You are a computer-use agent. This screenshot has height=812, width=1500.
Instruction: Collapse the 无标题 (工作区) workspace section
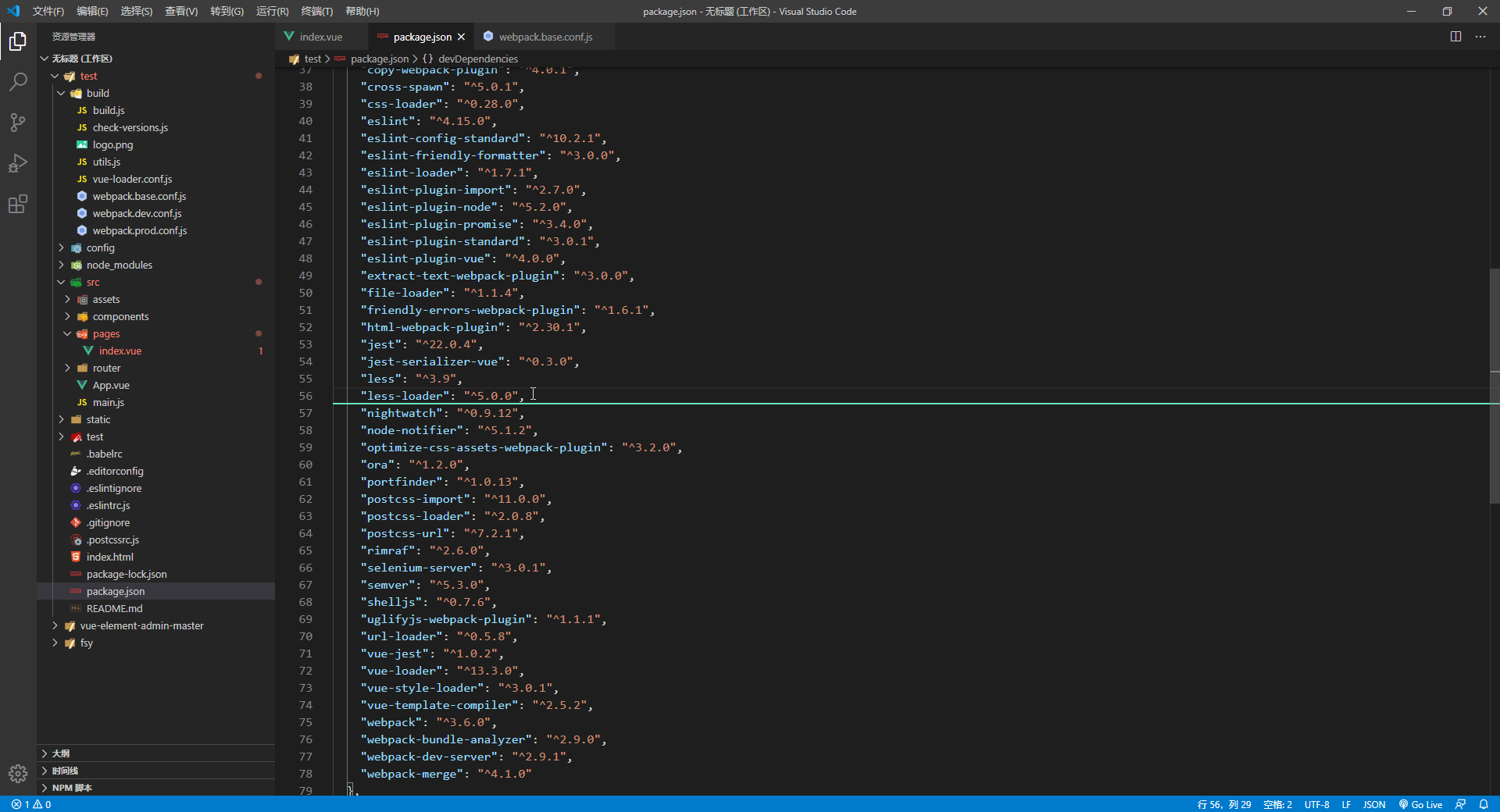click(x=155, y=59)
